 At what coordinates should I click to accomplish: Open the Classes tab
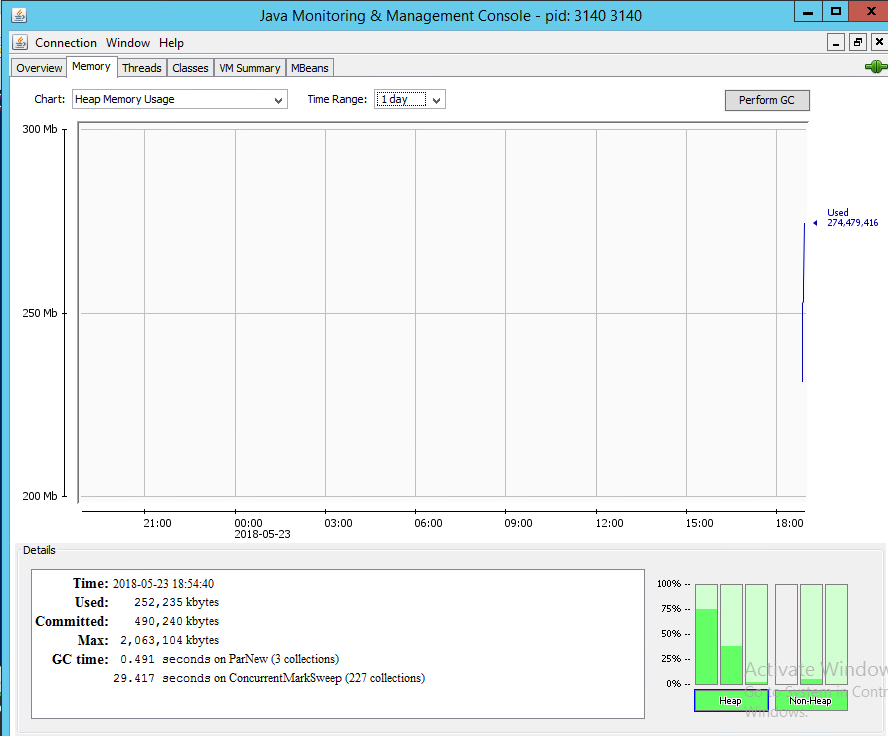[x=190, y=68]
